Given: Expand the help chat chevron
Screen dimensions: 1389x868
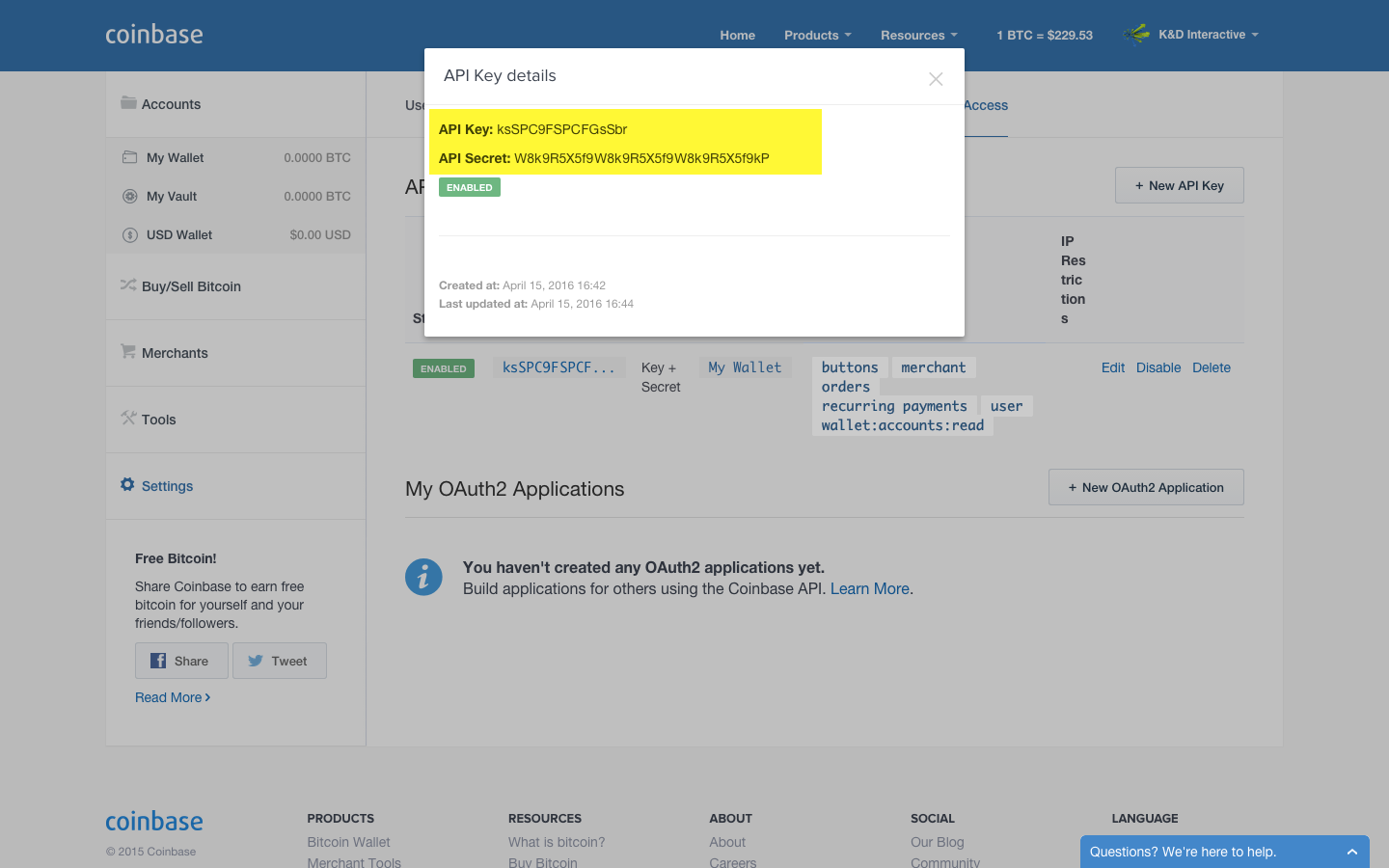Looking at the screenshot, I should coord(1352,852).
